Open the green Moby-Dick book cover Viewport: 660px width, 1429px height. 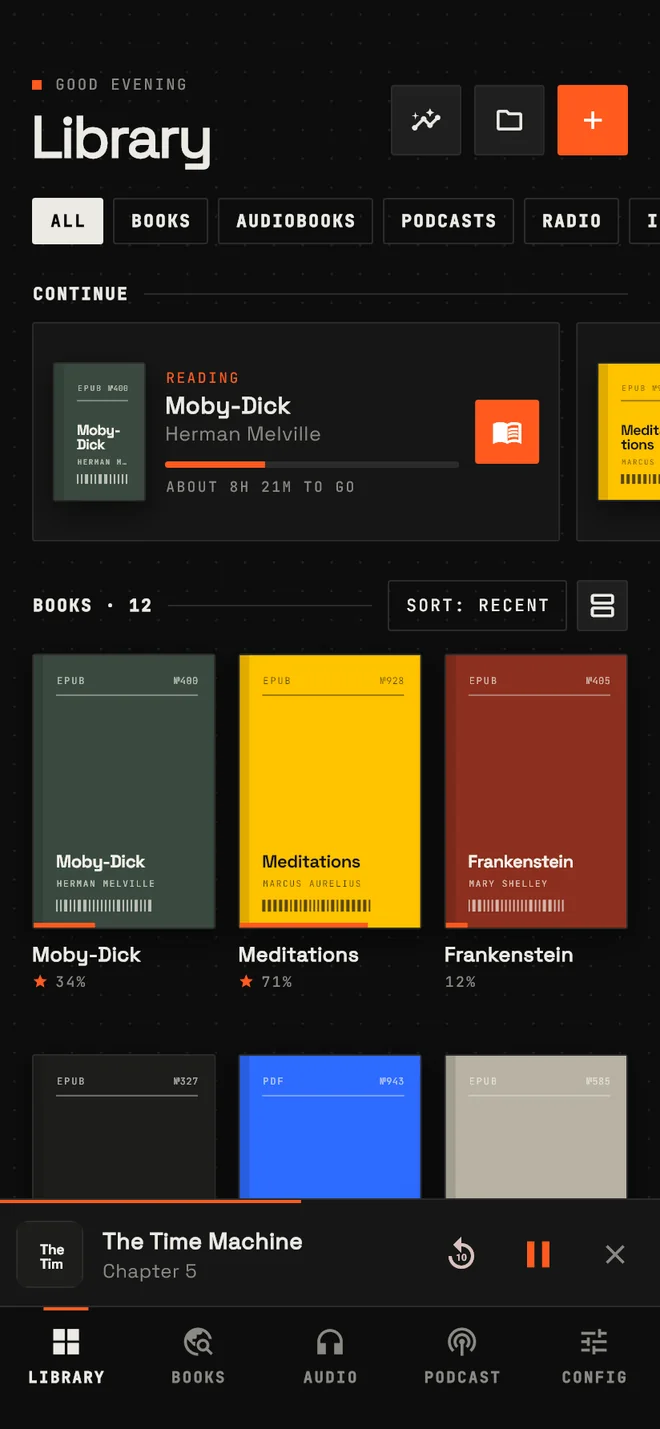(124, 791)
